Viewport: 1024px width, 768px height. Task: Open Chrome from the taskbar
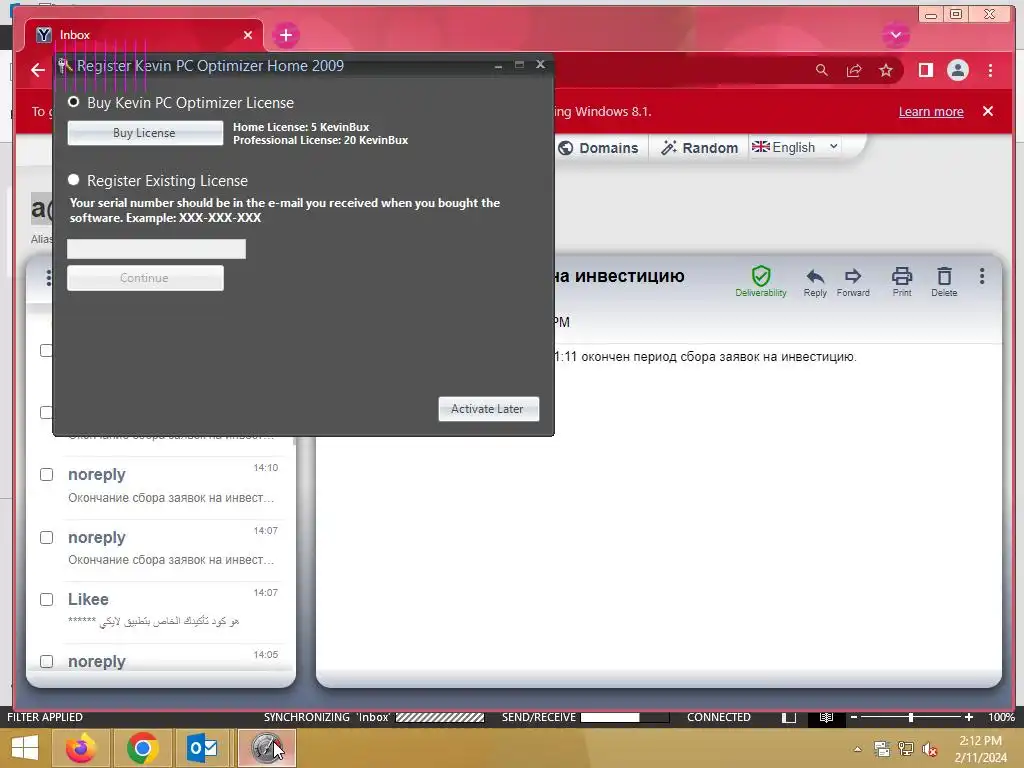point(142,748)
